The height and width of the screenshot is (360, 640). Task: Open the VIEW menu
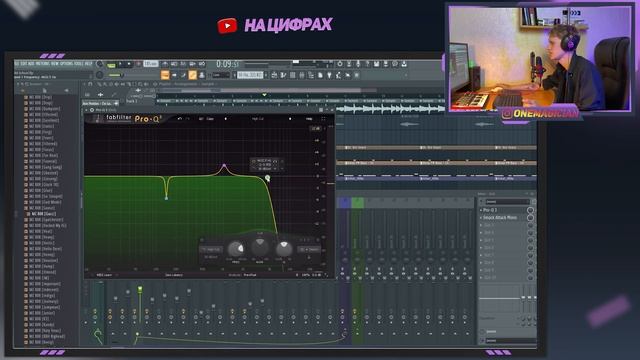55,64
